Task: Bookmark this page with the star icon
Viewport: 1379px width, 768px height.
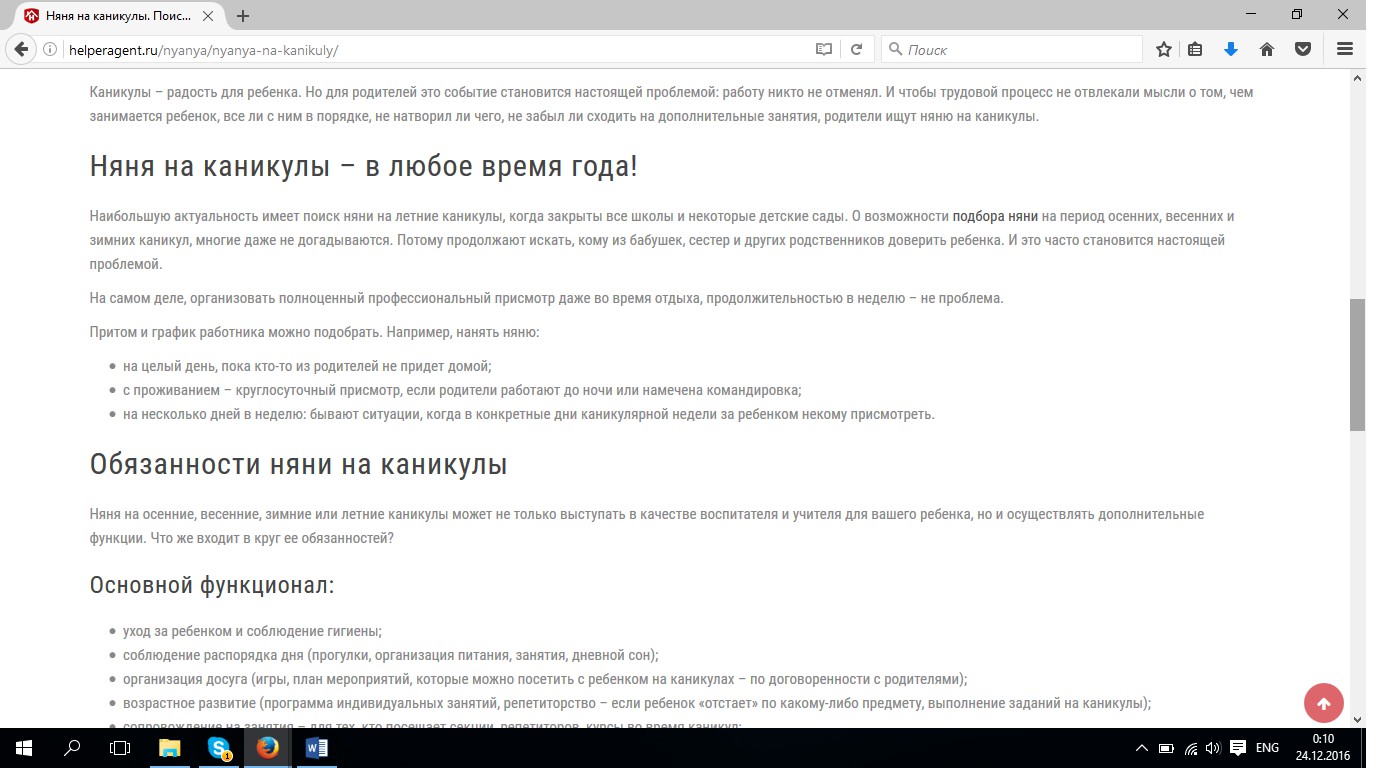Action: pos(1164,49)
